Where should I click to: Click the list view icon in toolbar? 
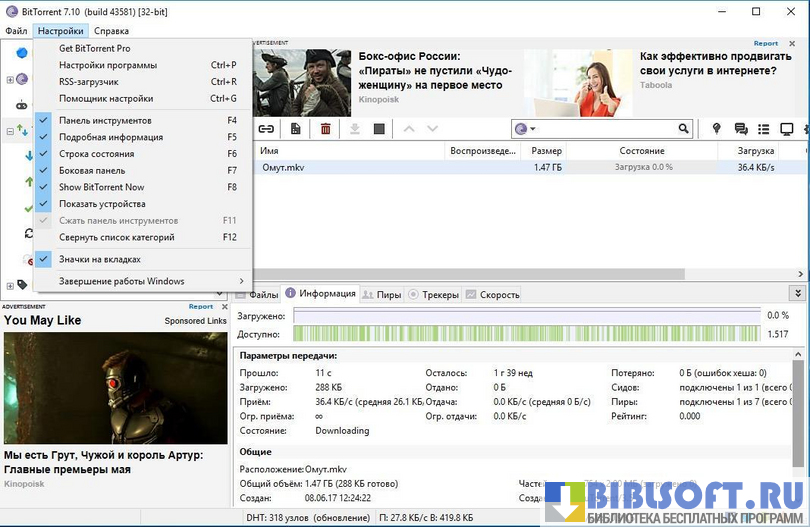(764, 129)
